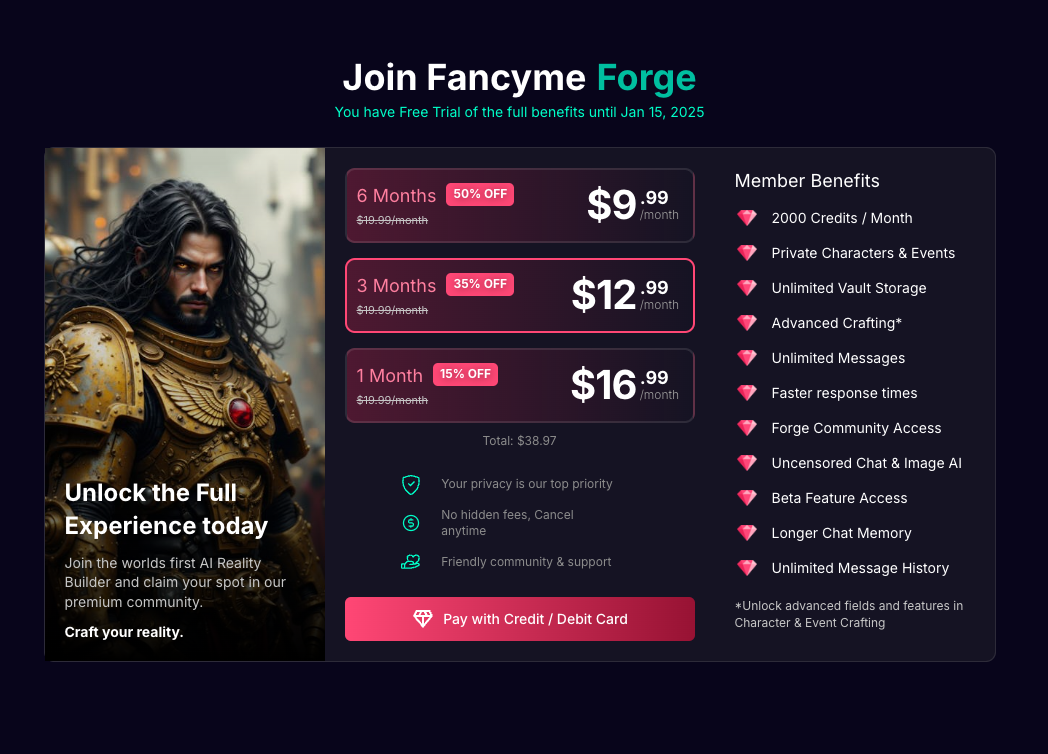Click diamond icon on the Pay button

[x=423, y=619]
